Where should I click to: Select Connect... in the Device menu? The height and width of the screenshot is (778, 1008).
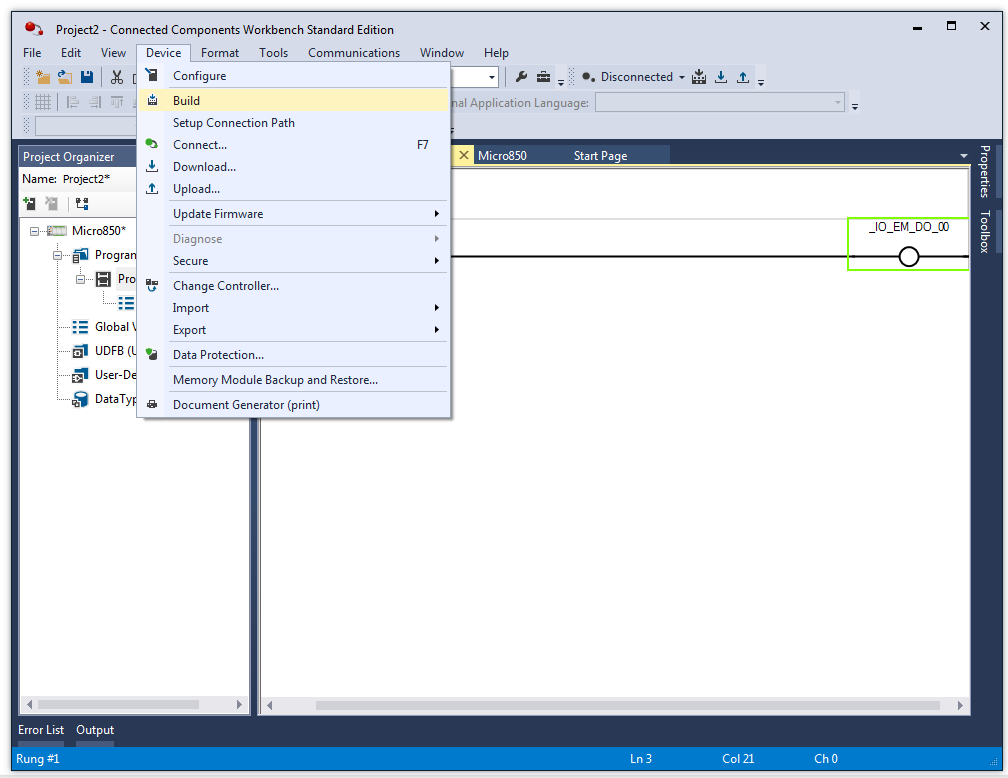click(x=294, y=145)
